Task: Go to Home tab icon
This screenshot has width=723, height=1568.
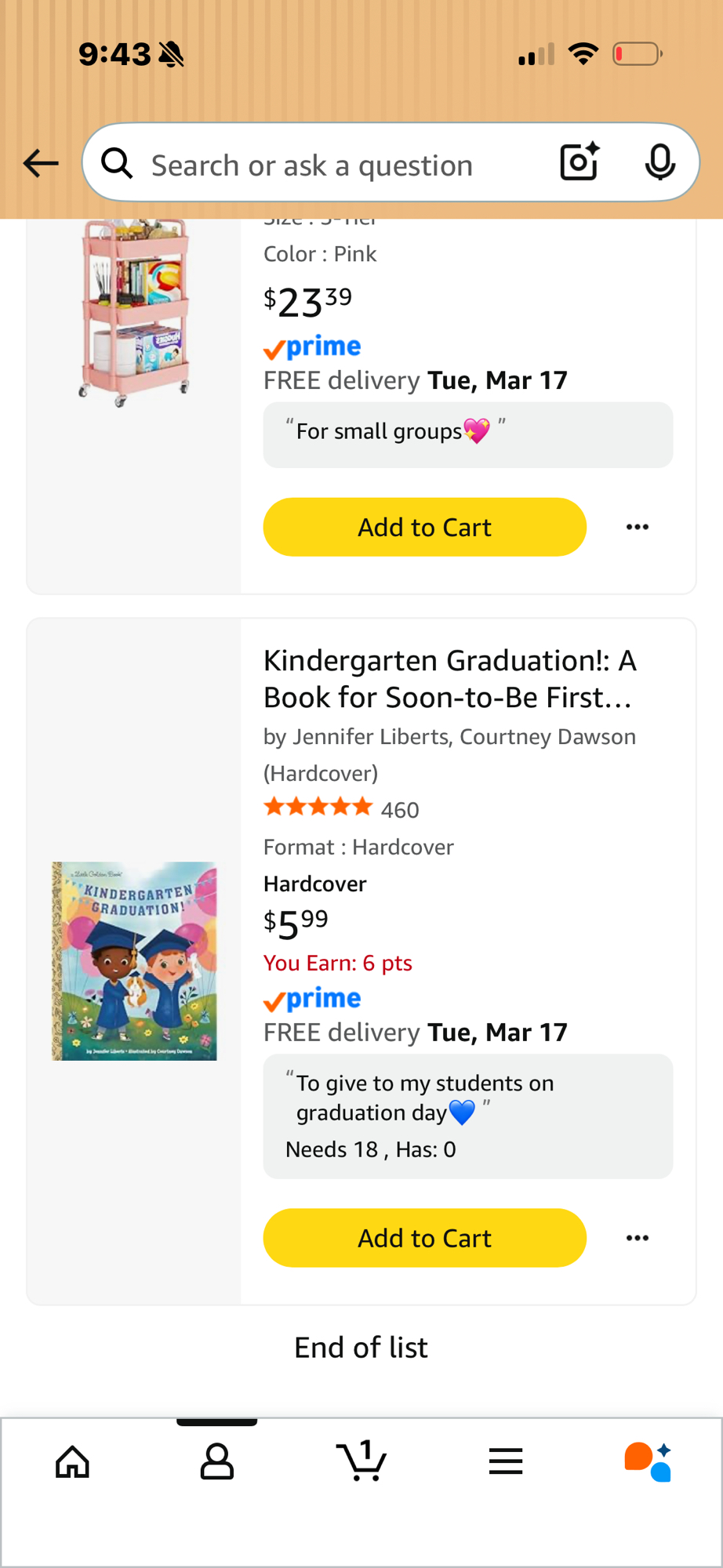Action: [72, 1461]
